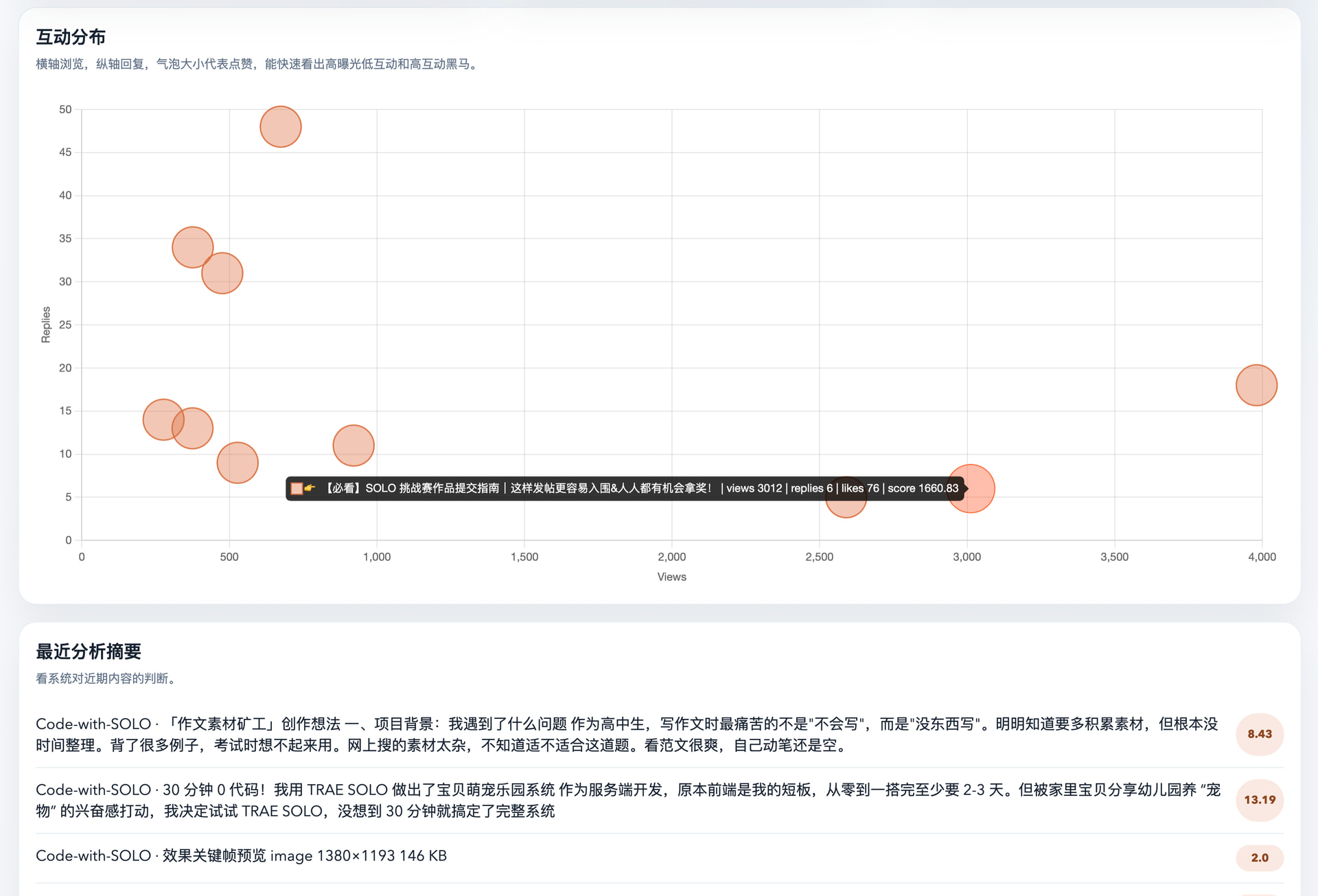Click the bubble with about 9 replies
1318x896 pixels.
tap(238, 463)
